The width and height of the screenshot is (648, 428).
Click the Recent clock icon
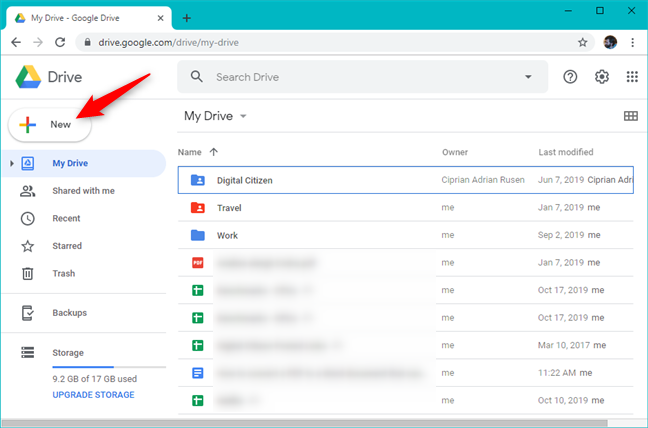tap(28, 219)
